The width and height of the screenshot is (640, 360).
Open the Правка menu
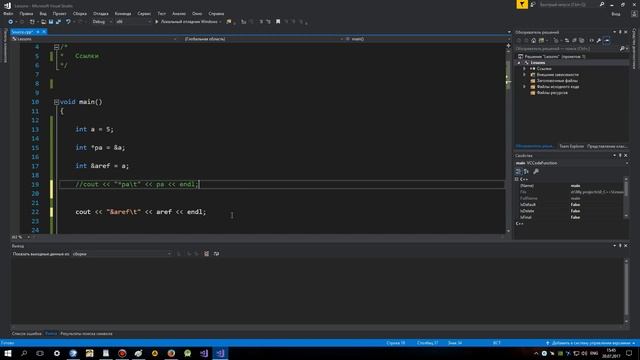click(x=26, y=13)
